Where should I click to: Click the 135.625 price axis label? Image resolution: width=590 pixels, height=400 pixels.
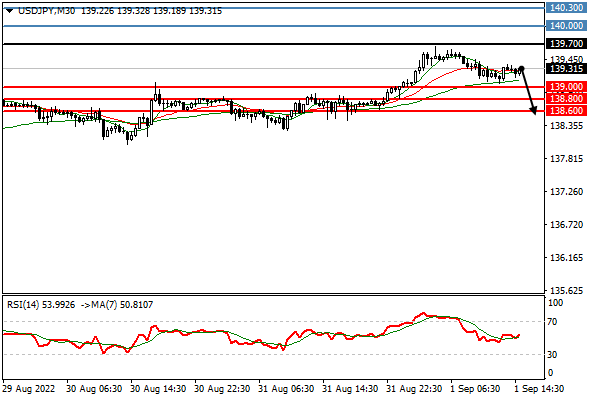click(x=566, y=290)
